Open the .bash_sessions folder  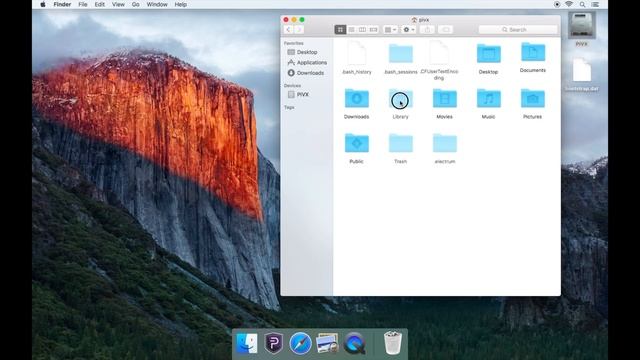pyautogui.click(x=400, y=53)
